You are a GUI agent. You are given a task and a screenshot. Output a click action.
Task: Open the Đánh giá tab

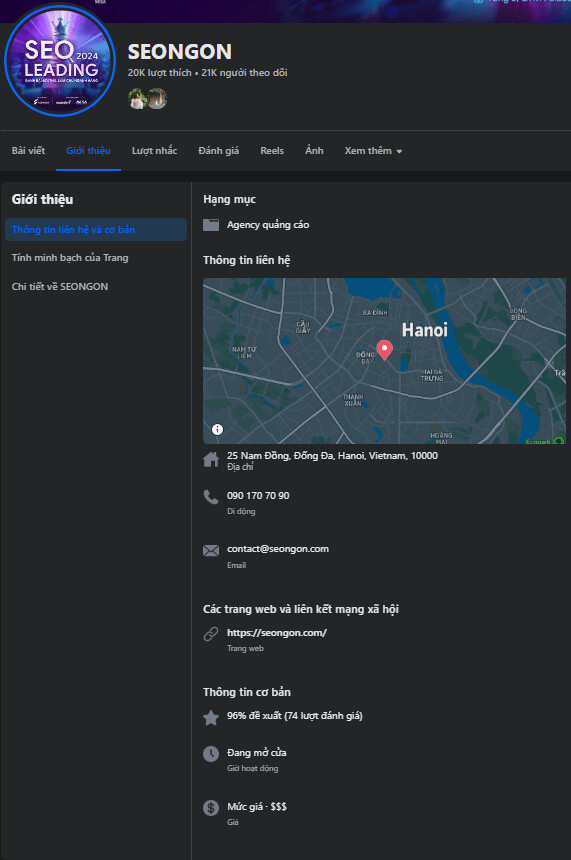(218, 150)
